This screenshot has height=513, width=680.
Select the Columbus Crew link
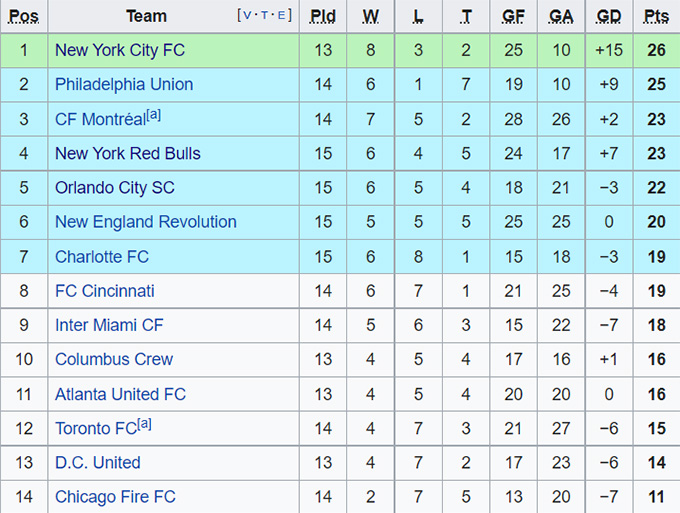[x=114, y=359]
